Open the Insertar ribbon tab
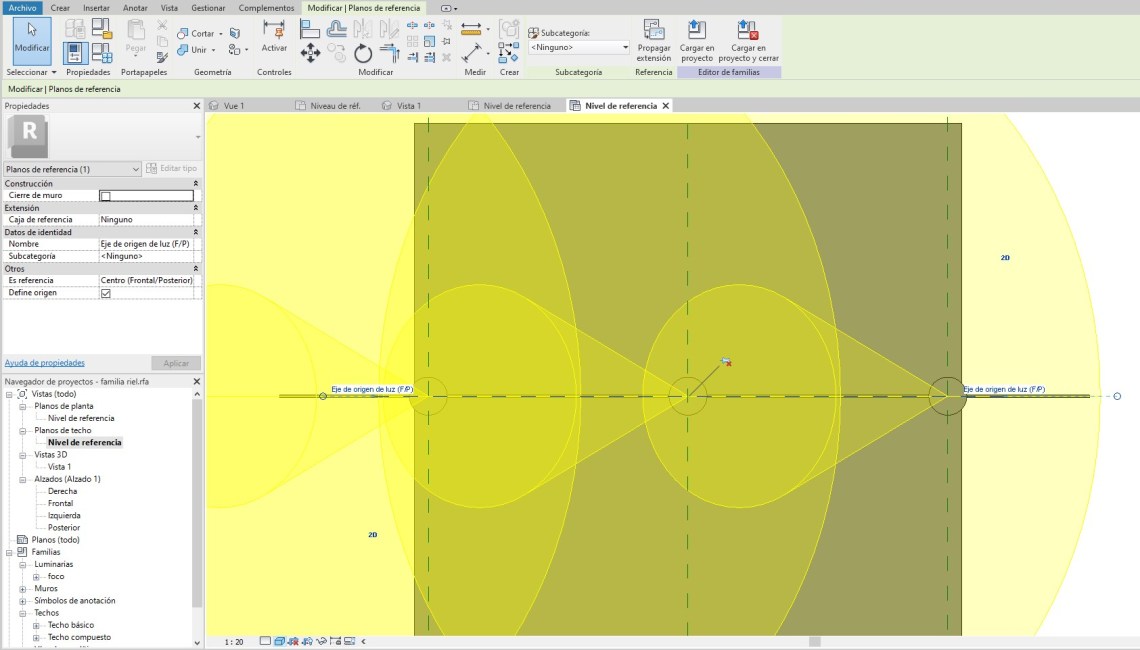The height and width of the screenshot is (650, 1140). tap(96, 8)
